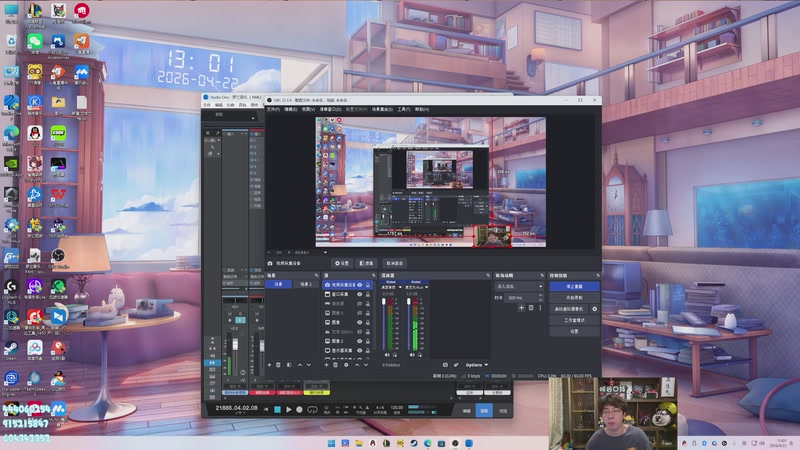Adjust first OBS mixer volume slider
Screen dimensions: 800x450
click(384, 323)
